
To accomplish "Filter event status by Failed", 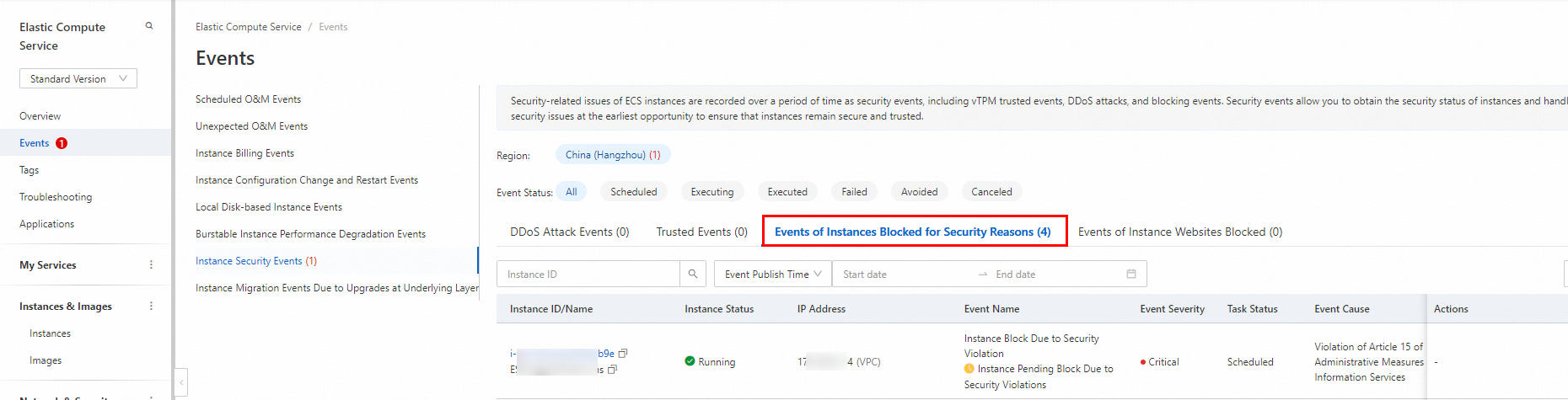I will point(854,192).
